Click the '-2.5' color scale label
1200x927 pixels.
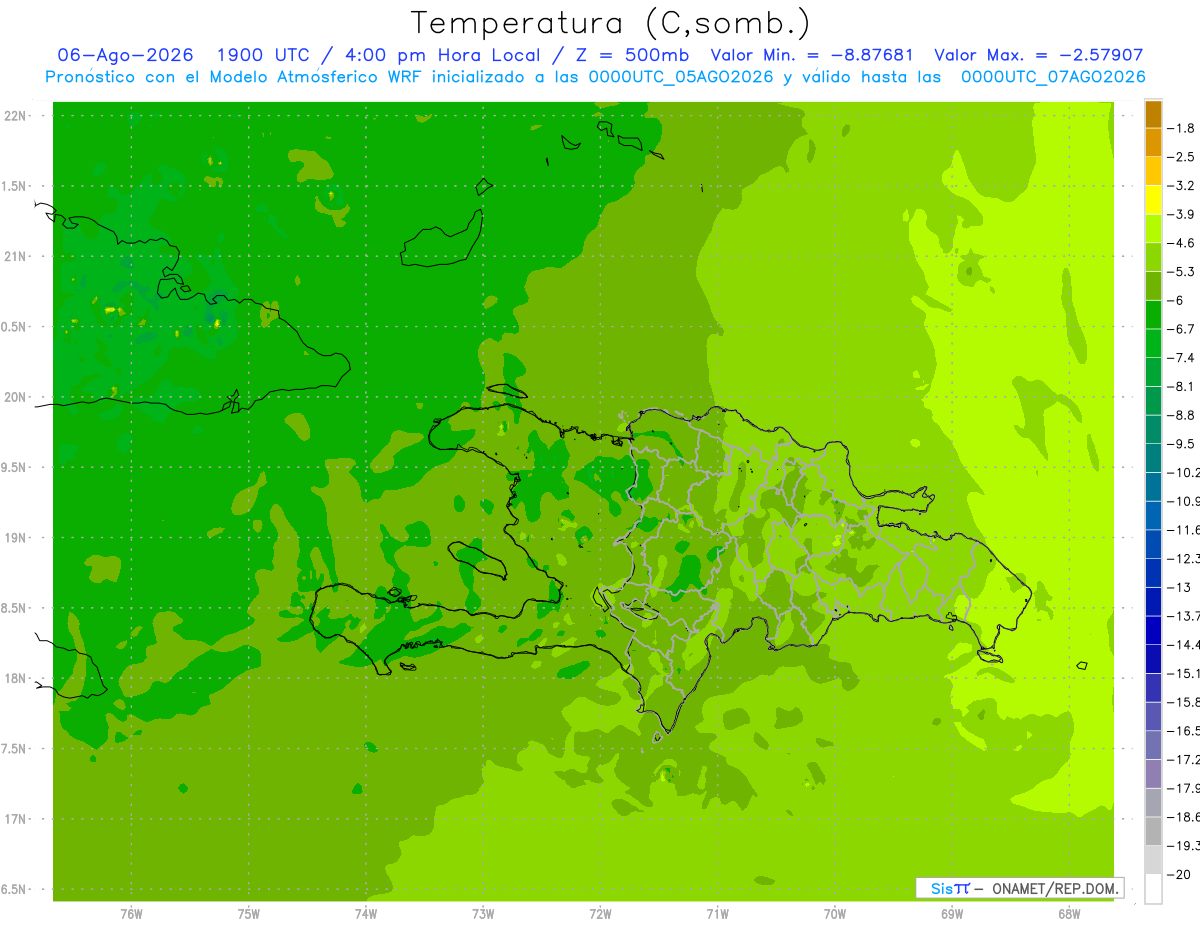click(x=1183, y=157)
